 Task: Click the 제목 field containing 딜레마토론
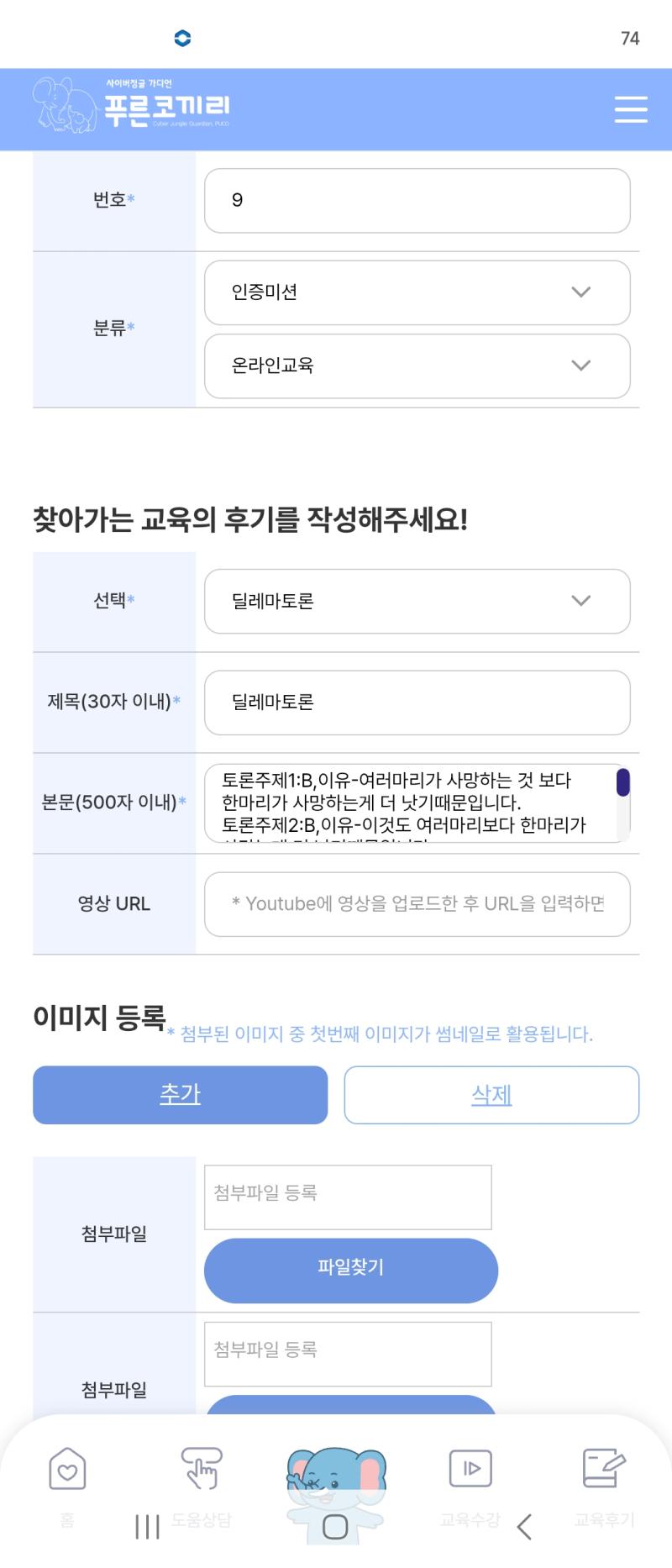tap(417, 702)
